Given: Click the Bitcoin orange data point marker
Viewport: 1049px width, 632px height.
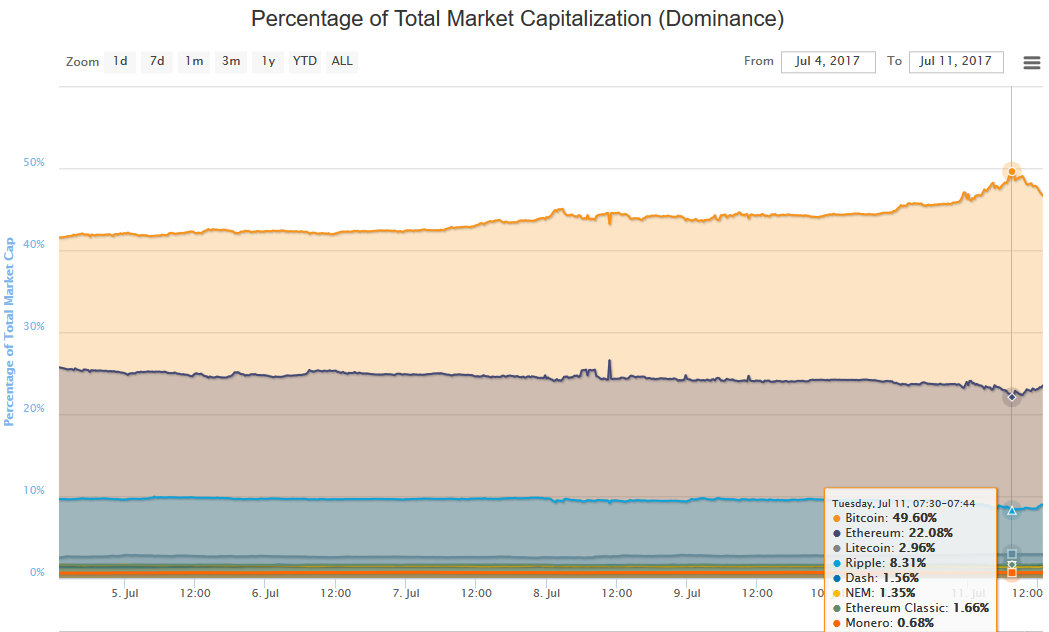Looking at the screenshot, I should [1012, 172].
